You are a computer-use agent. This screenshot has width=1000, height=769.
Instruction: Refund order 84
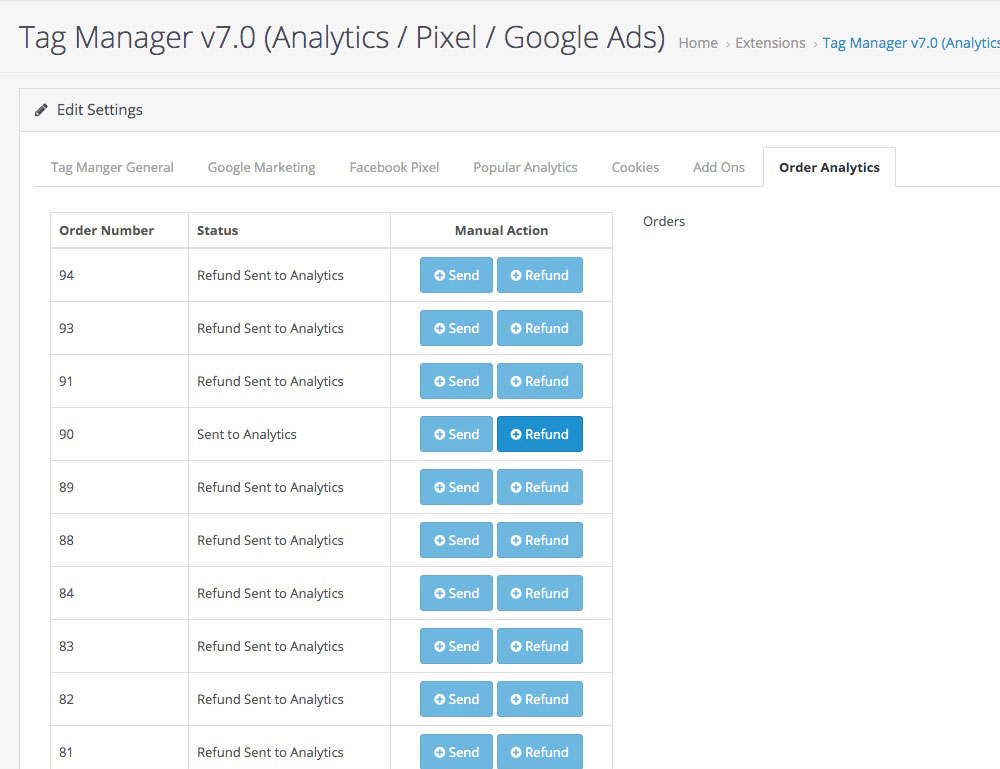coord(540,592)
